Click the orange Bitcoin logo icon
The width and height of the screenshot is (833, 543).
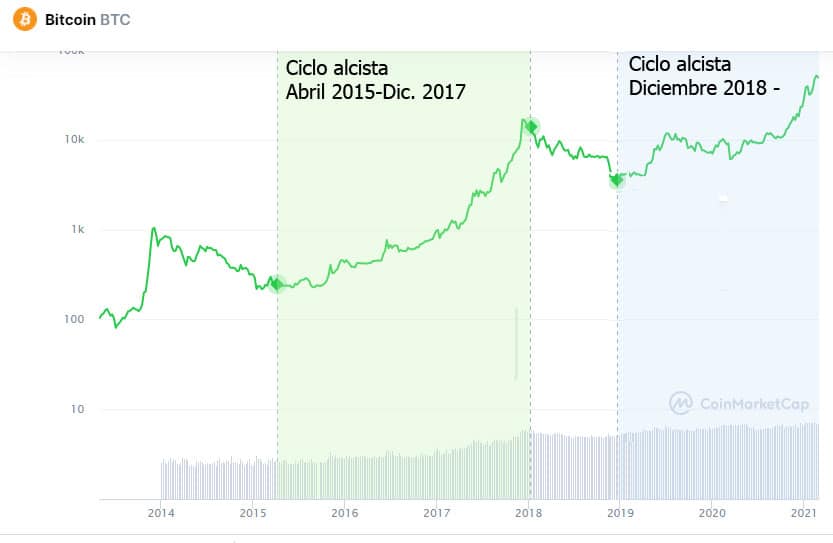tap(24, 19)
